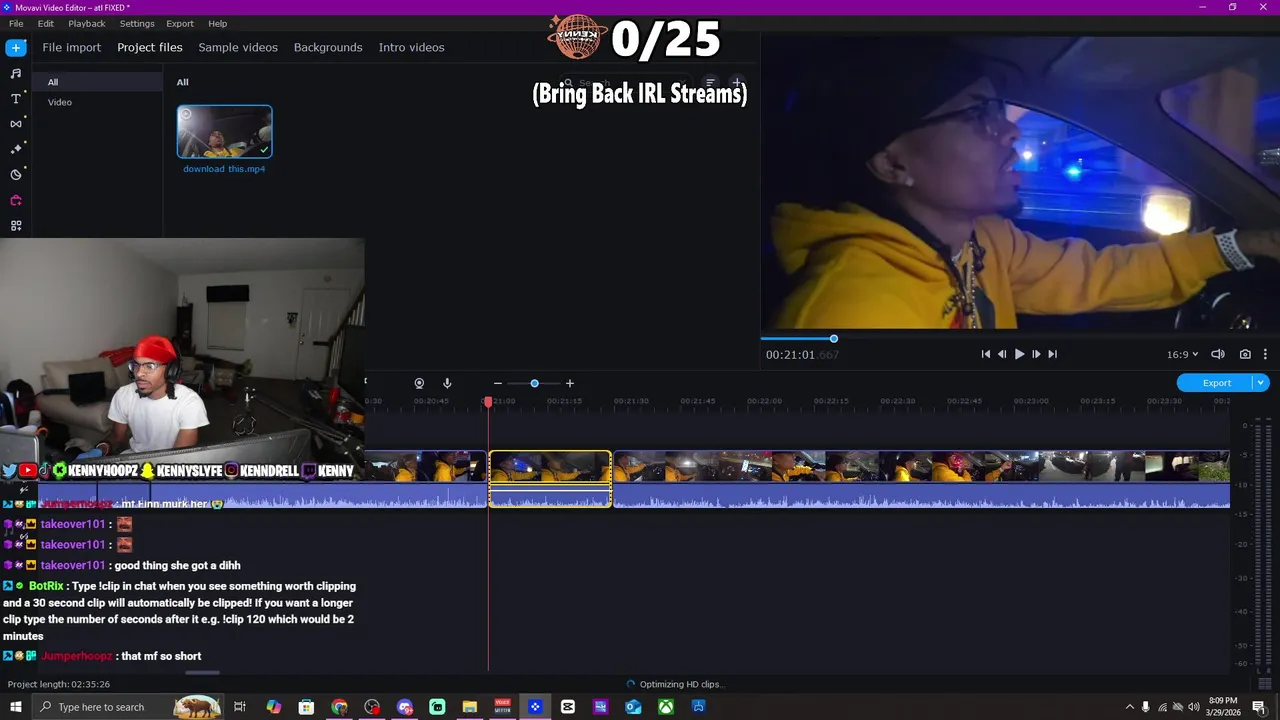The height and width of the screenshot is (720, 1280).
Task: Show hidden system tray icons
Action: (x=1129, y=707)
